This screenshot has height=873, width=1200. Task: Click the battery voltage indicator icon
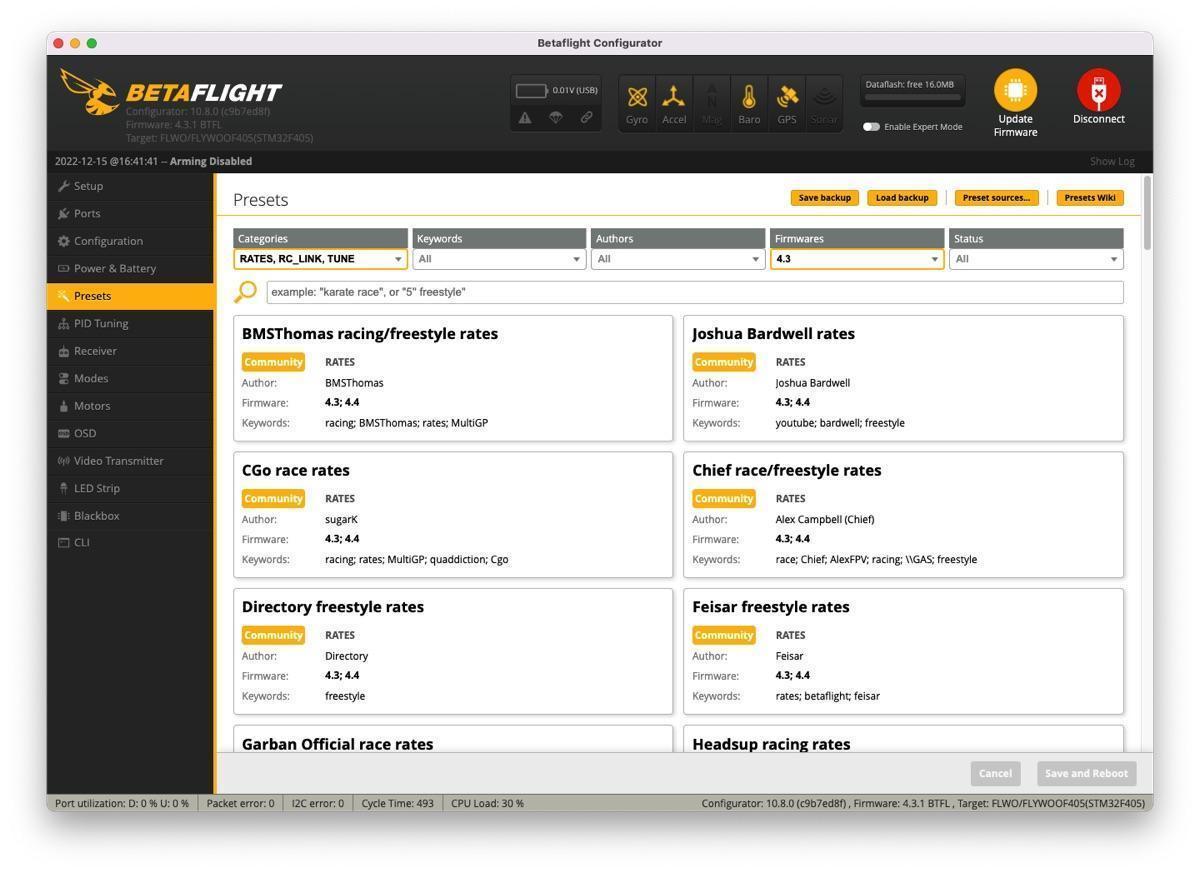[x=532, y=91]
